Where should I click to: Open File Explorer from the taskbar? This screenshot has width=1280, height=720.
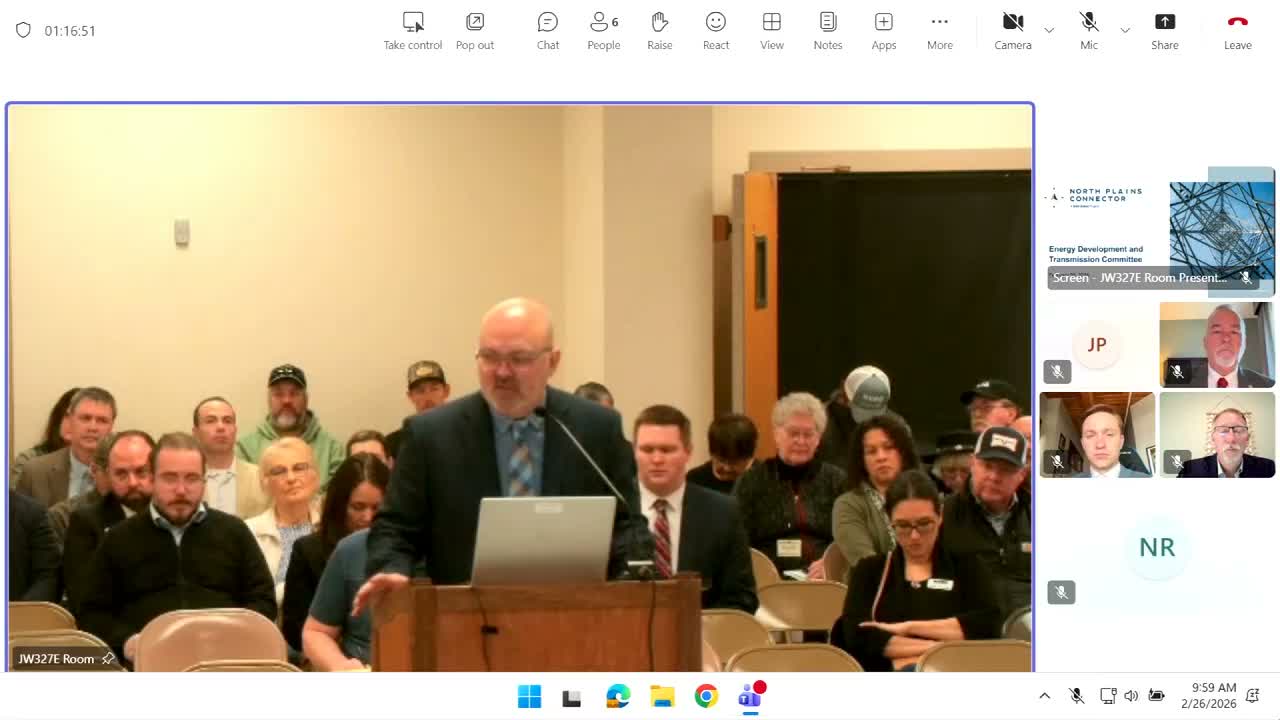coord(662,696)
